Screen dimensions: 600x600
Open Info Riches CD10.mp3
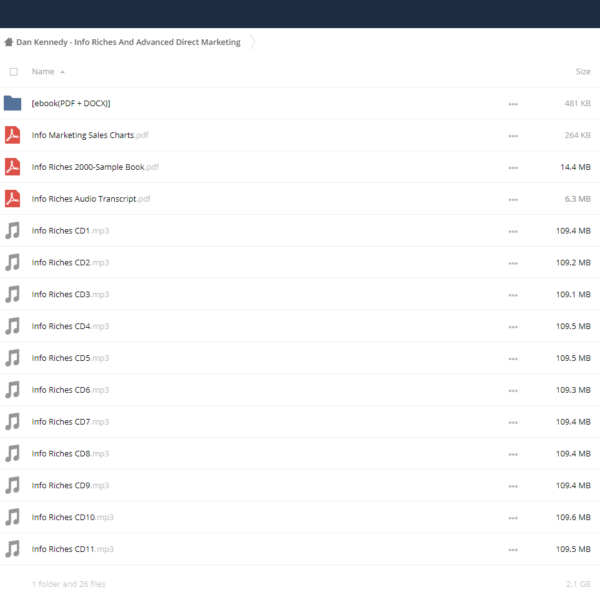tap(72, 517)
